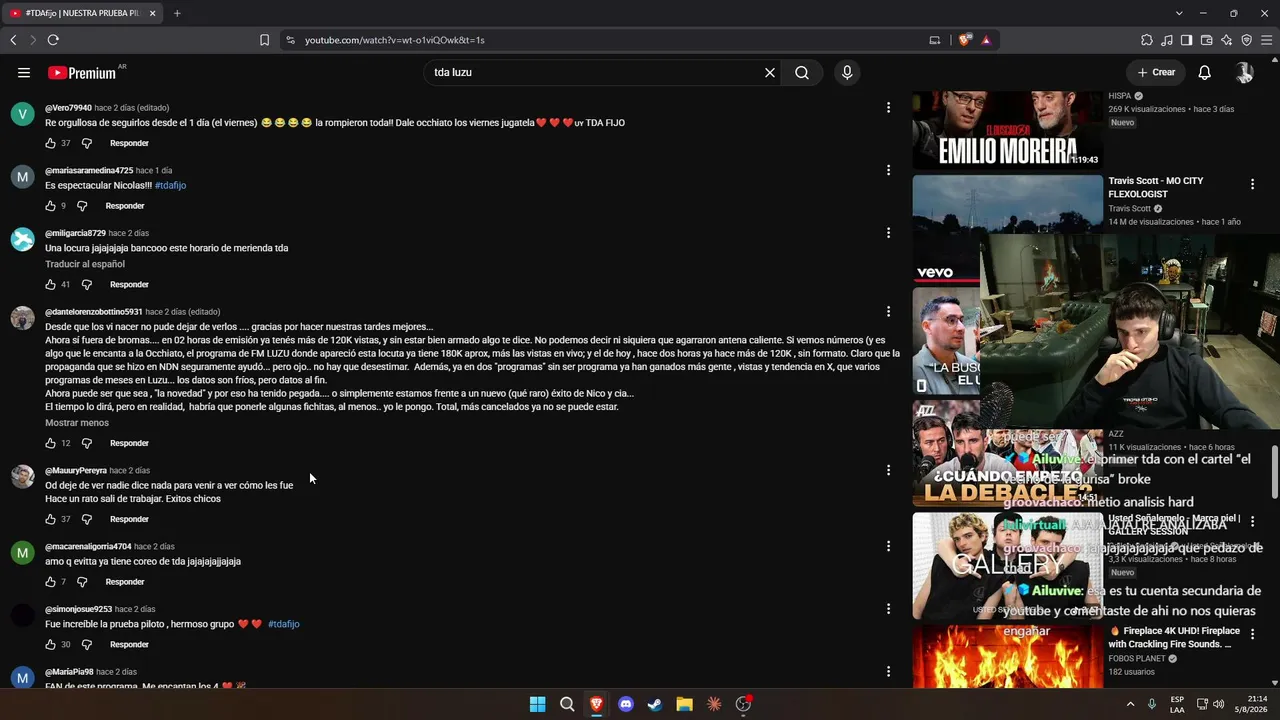Screen dimensions: 1280x720
Task: Open @Vero79940's channel avatar
Action: [23, 113]
